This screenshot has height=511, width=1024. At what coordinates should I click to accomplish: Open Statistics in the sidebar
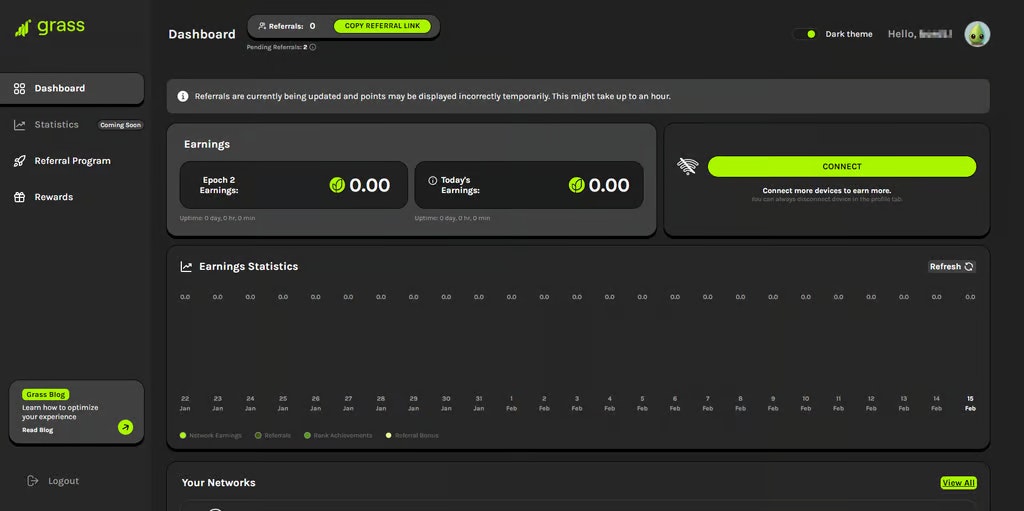(56, 124)
